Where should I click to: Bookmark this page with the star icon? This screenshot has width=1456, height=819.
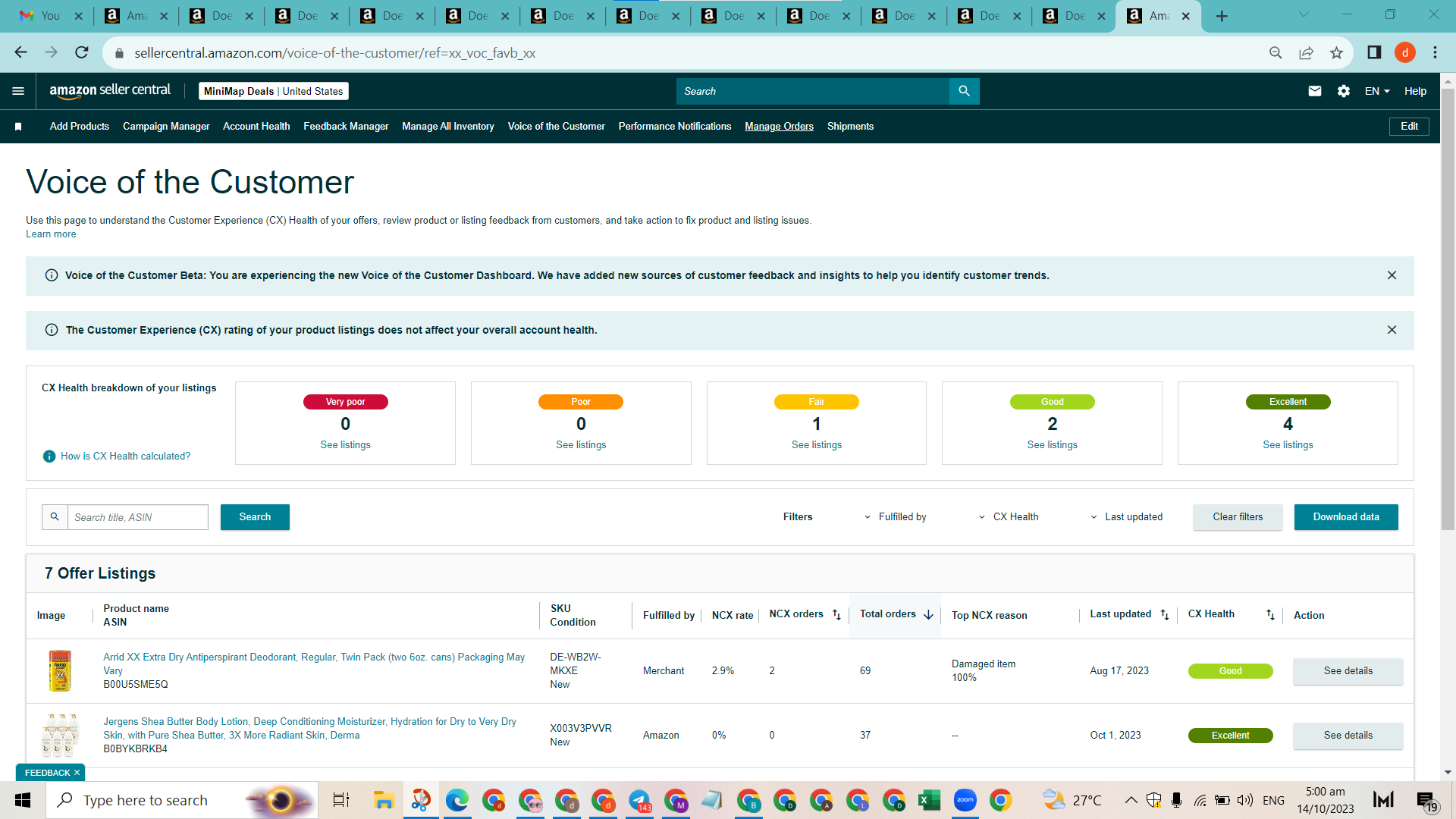coord(1336,52)
